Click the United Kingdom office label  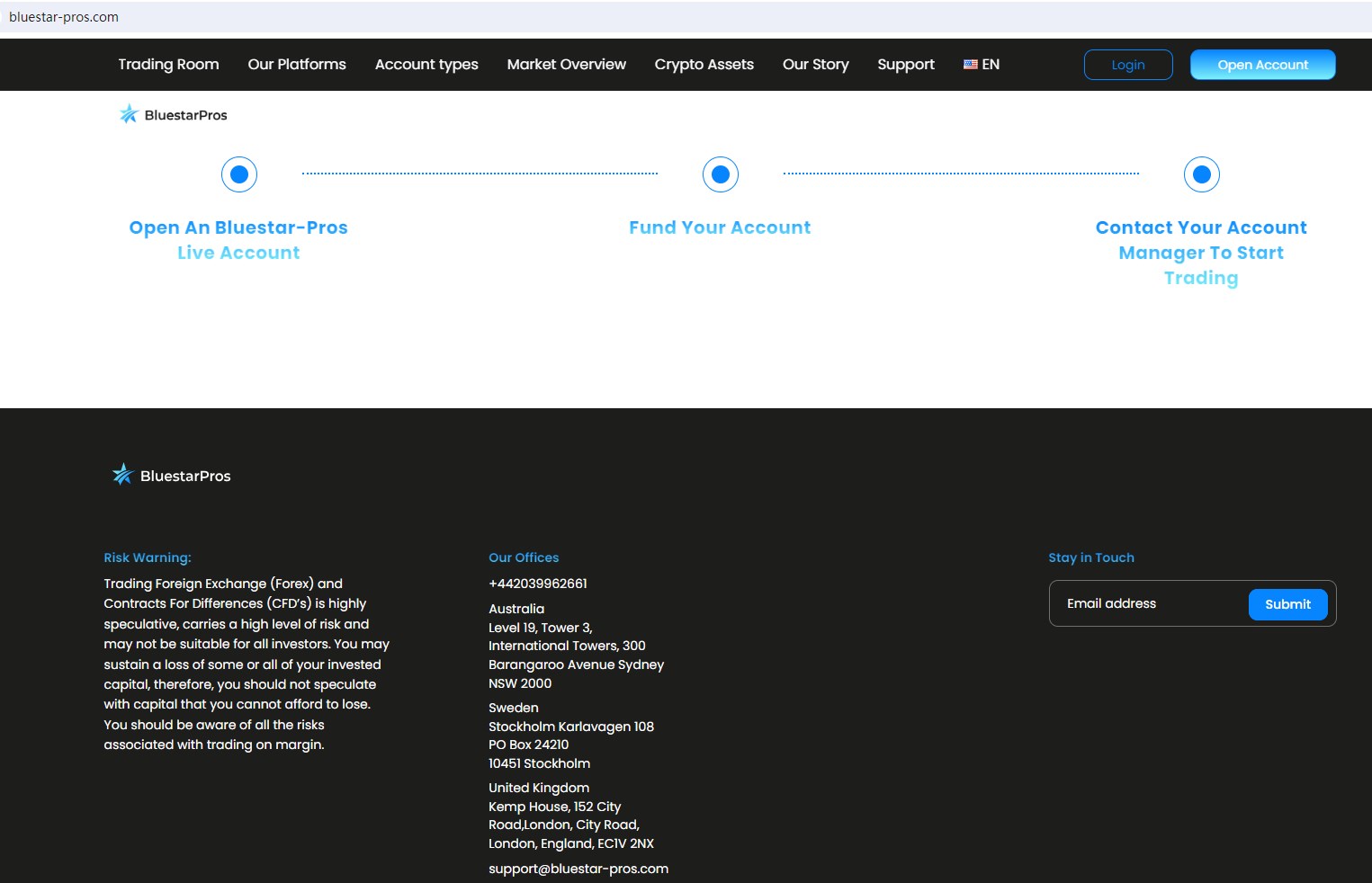click(539, 788)
